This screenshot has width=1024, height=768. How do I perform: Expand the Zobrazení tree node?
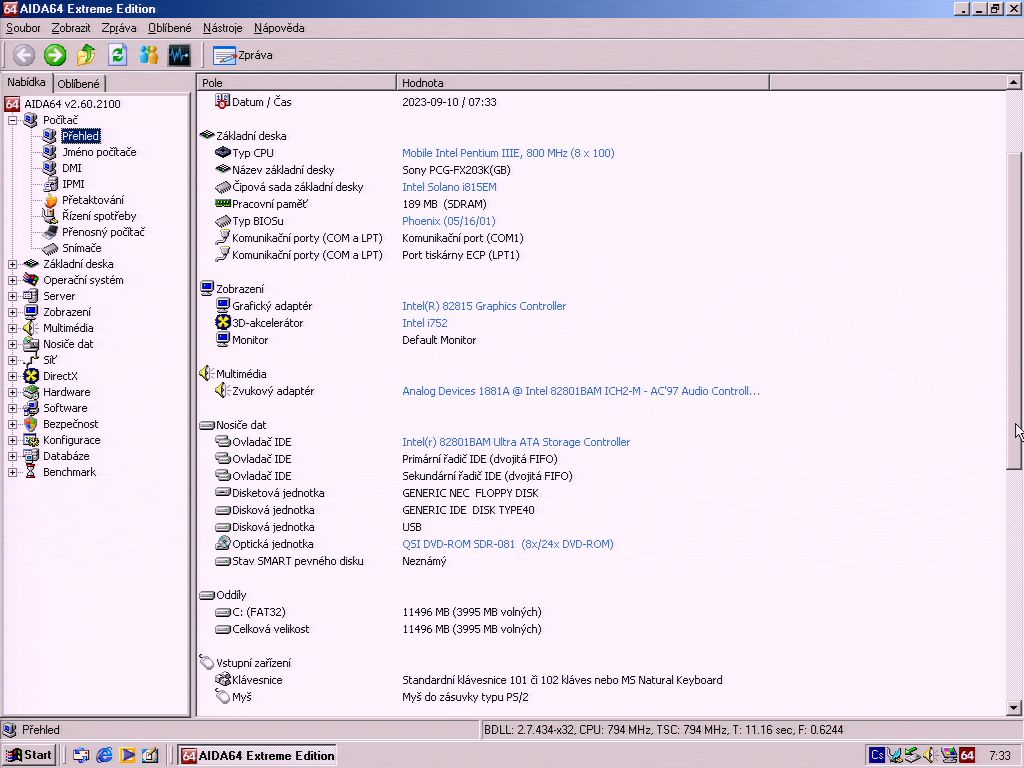click(12, 312)
